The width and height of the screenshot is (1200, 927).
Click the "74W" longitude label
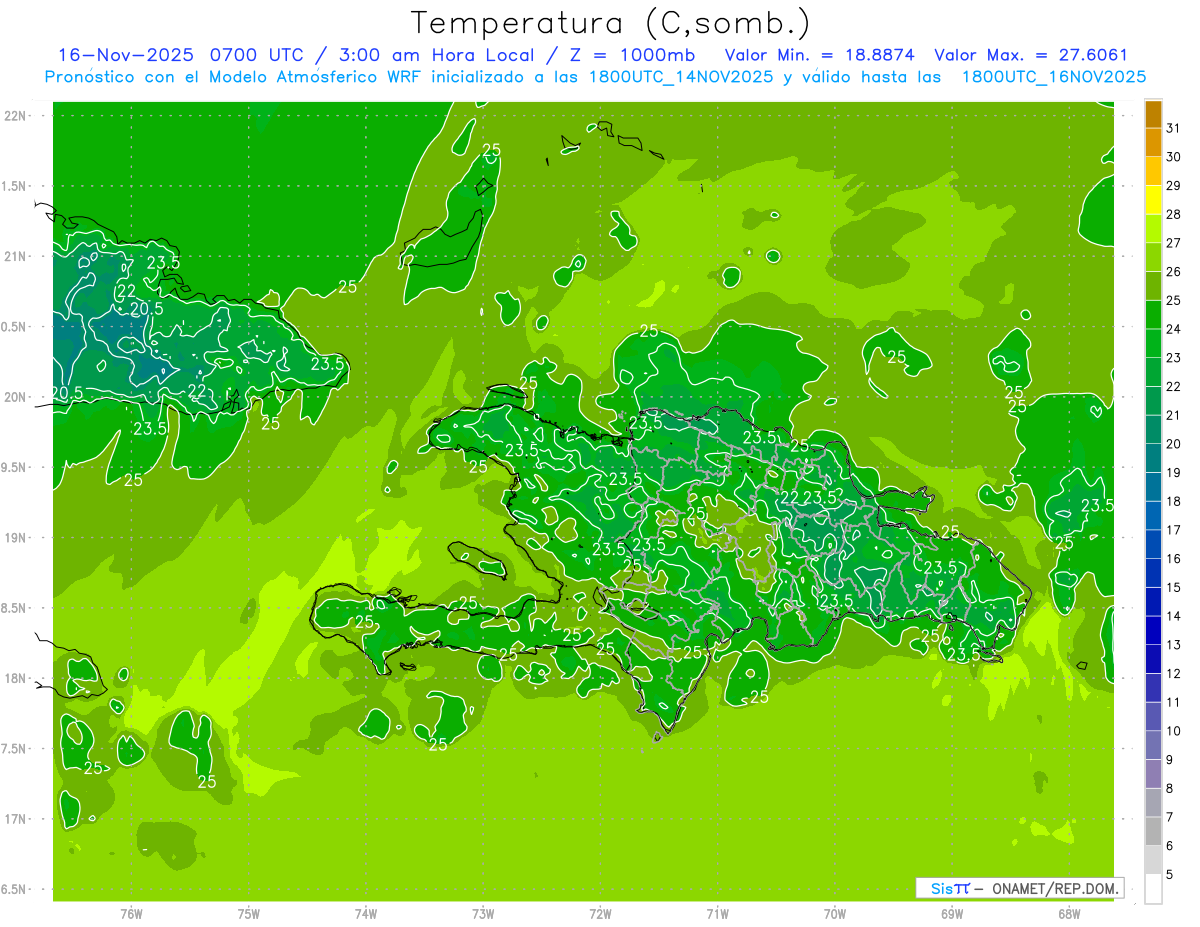tap(365, 914)
